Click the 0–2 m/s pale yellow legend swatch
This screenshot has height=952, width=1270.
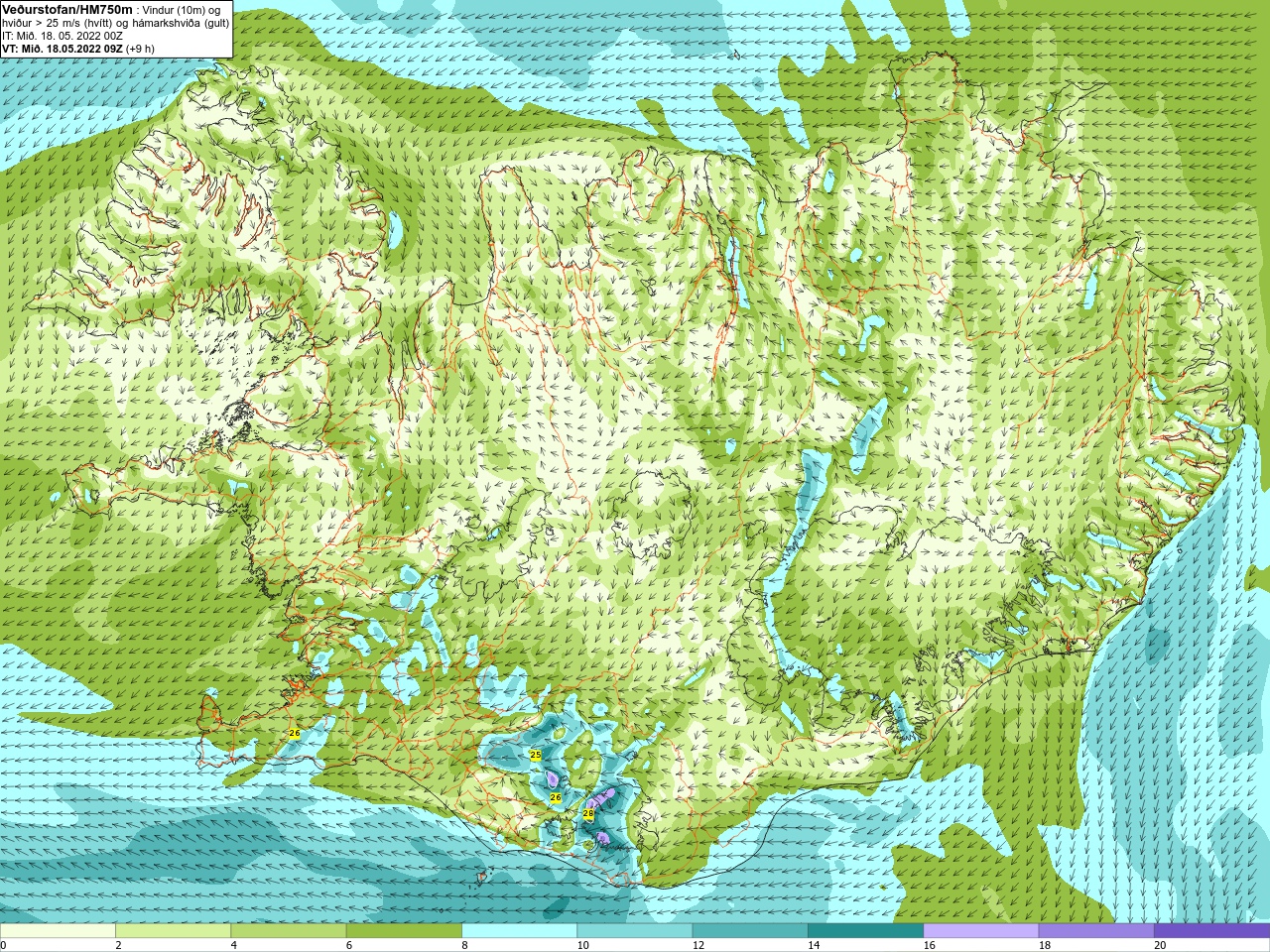(58, 931)
